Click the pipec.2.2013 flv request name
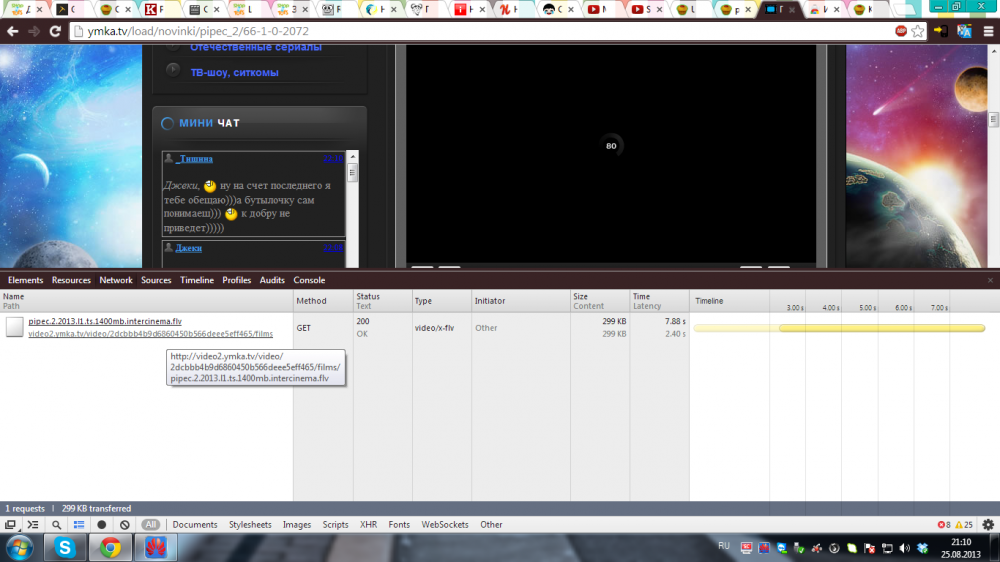Image resolution: width=1000 pixels, height=562 pixels. (105, 321)
